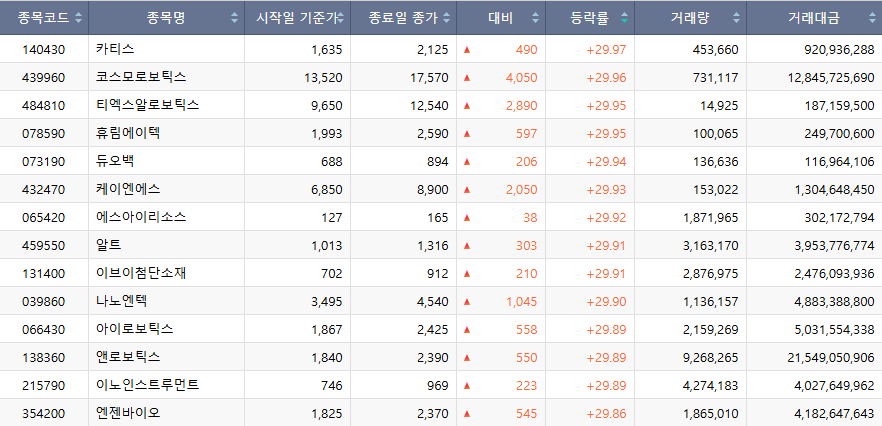This screenshot has height=426, width=882.
Task: Sort by 종료일 종가 column arrows
Action: pyautogui.click(x=447, y=18)
